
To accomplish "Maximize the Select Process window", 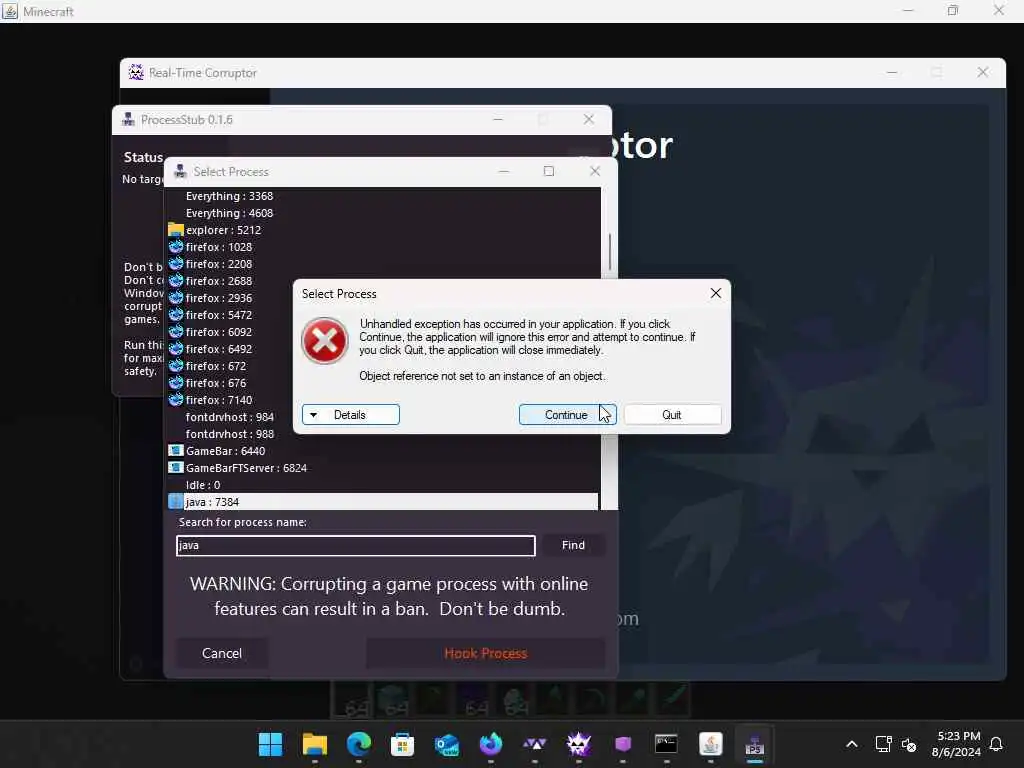I will [x=549, y=171].
